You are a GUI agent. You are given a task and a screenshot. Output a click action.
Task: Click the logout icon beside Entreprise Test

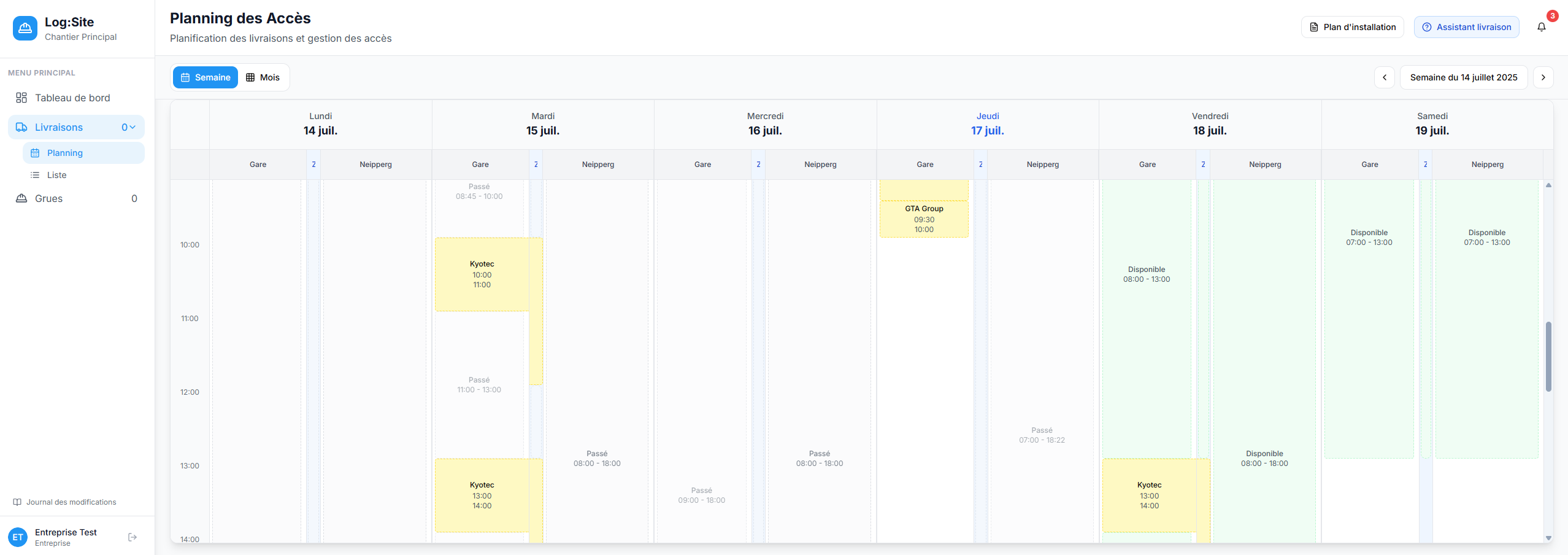tap(133, 537)
